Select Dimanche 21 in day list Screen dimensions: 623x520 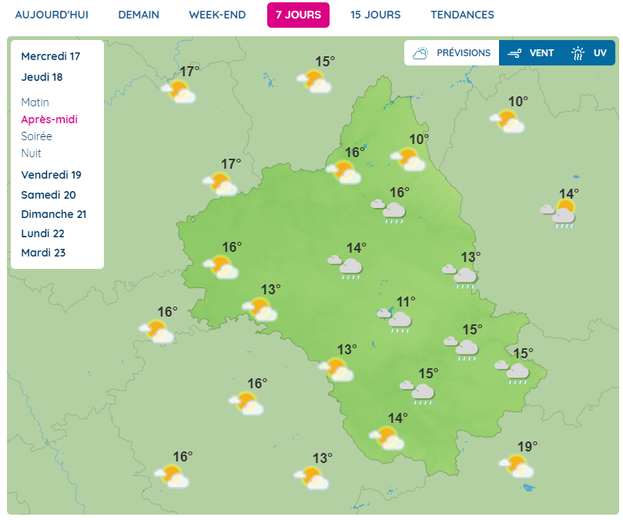(x=54, y=214)
